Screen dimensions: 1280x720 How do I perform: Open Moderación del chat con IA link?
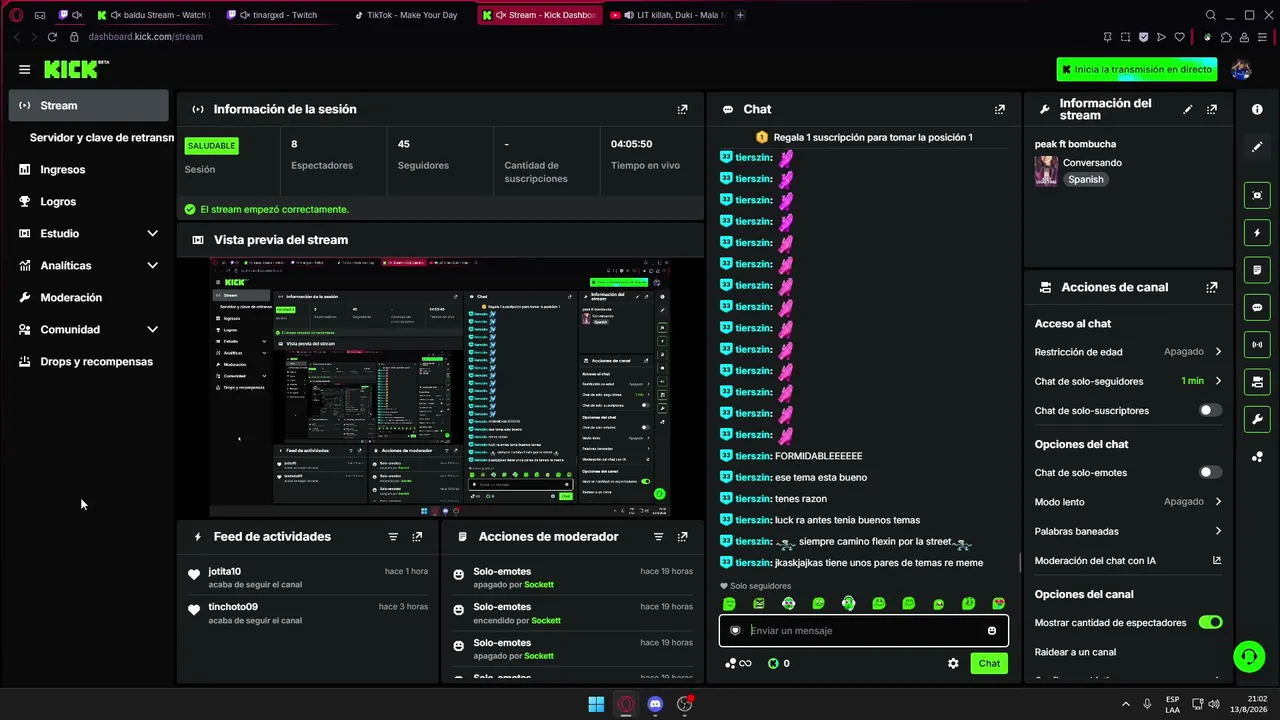(x=1128, y=561)
